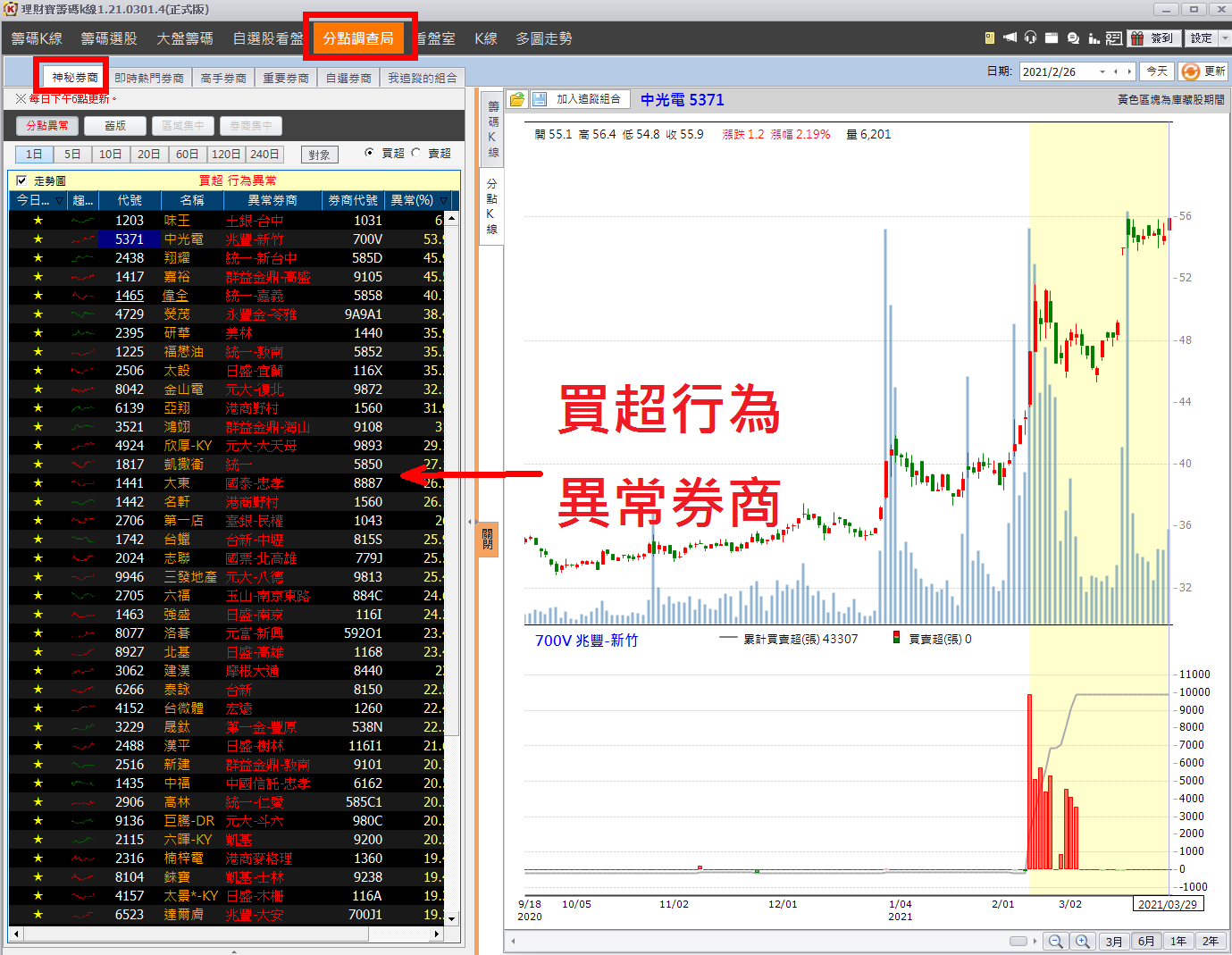
Task: Click the star icon in the 1203 味王 row
Action: tap(38, 220)
